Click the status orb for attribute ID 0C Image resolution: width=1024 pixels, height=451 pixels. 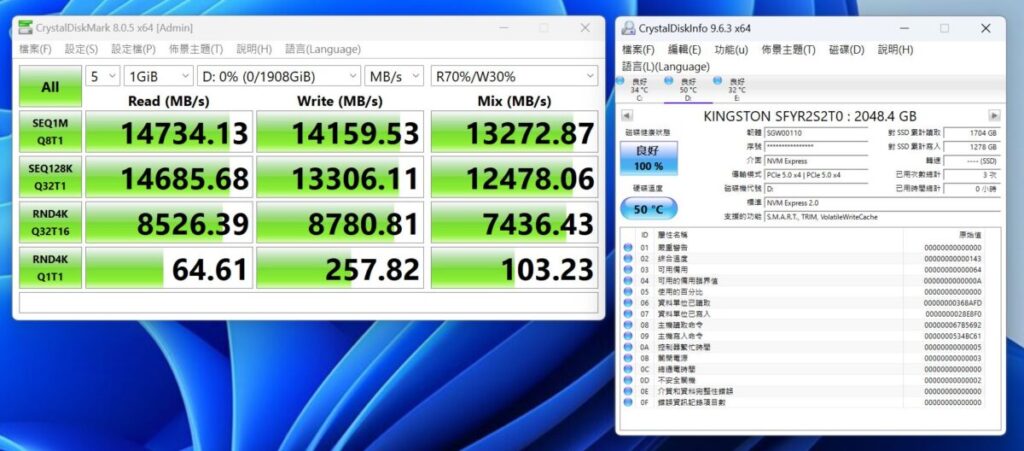628,369
